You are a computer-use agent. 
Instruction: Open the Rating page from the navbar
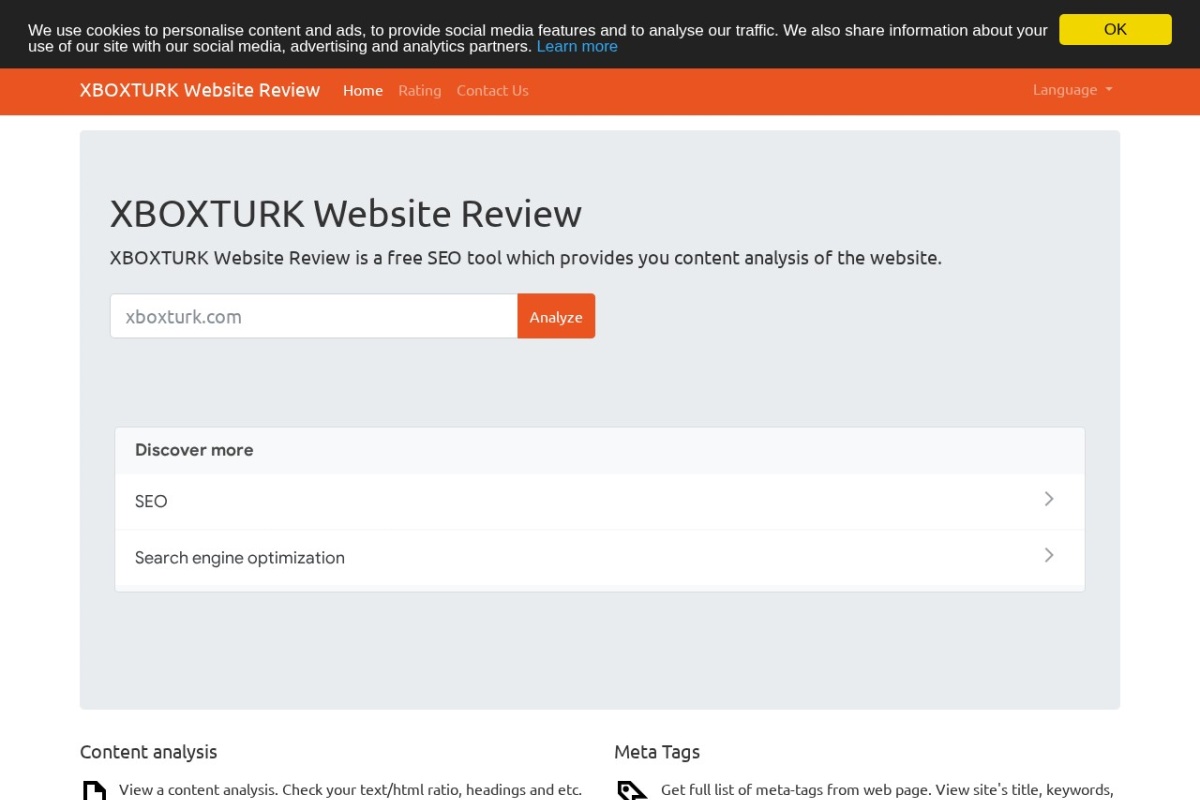click(419, 90)
